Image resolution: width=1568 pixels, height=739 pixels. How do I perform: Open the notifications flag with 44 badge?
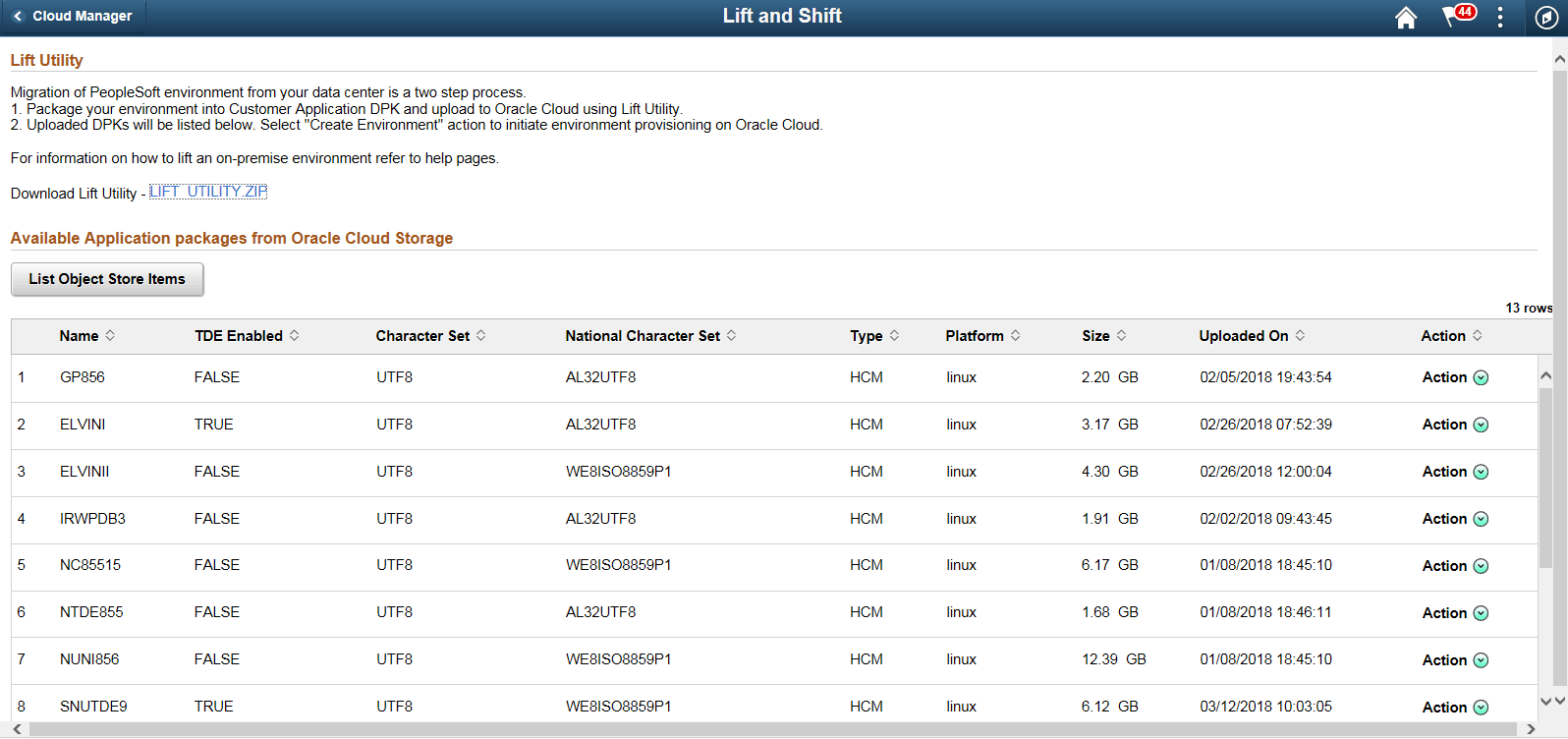[x=1458, y=16]
